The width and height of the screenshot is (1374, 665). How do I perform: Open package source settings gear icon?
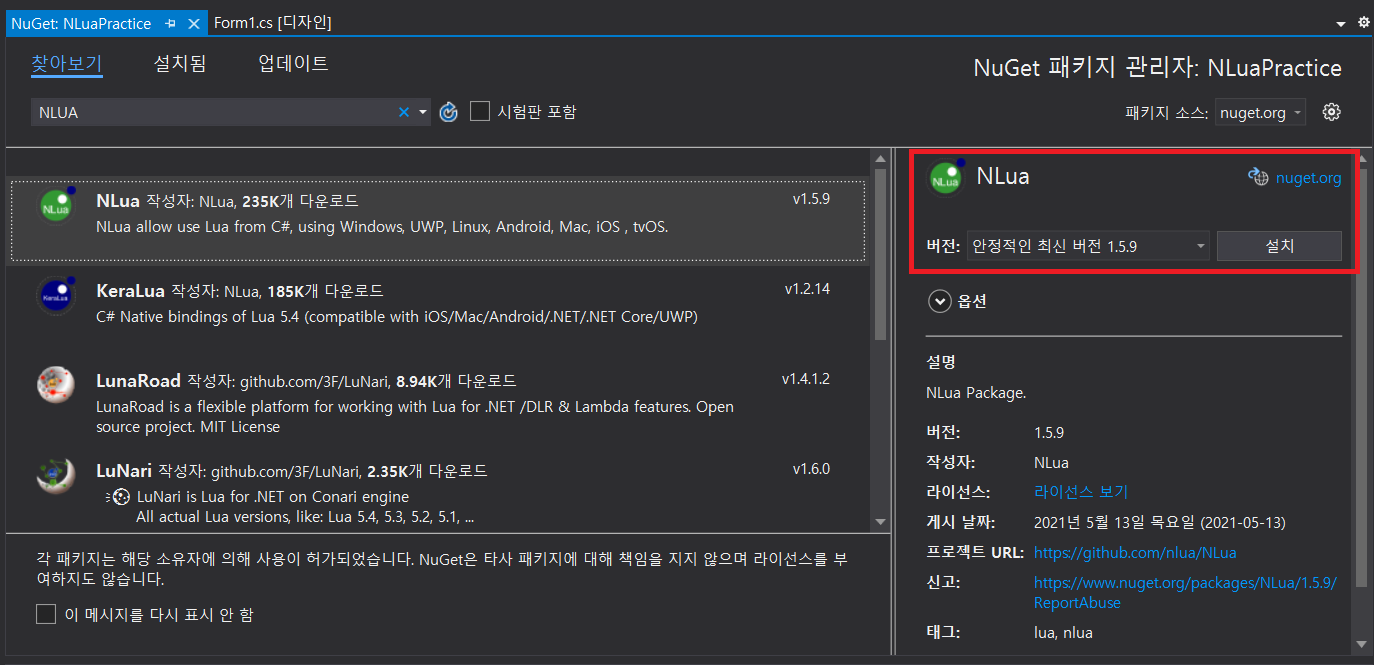click(1331, 112)
